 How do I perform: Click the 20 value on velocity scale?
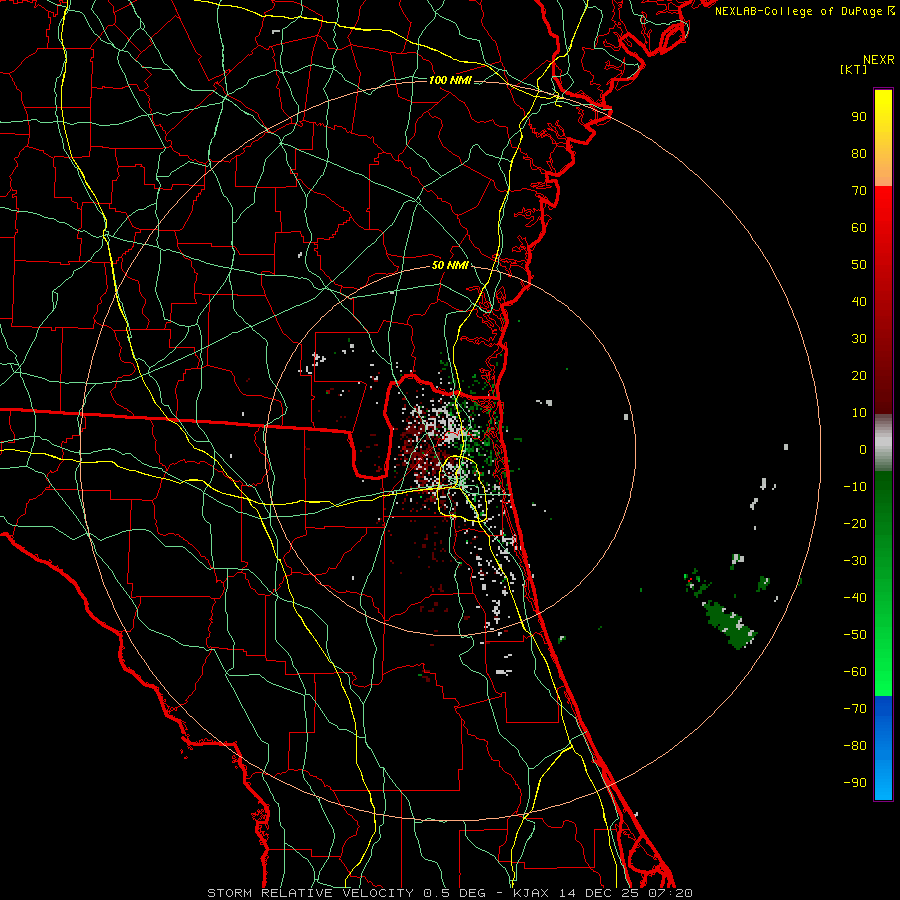tap(859, 376)
